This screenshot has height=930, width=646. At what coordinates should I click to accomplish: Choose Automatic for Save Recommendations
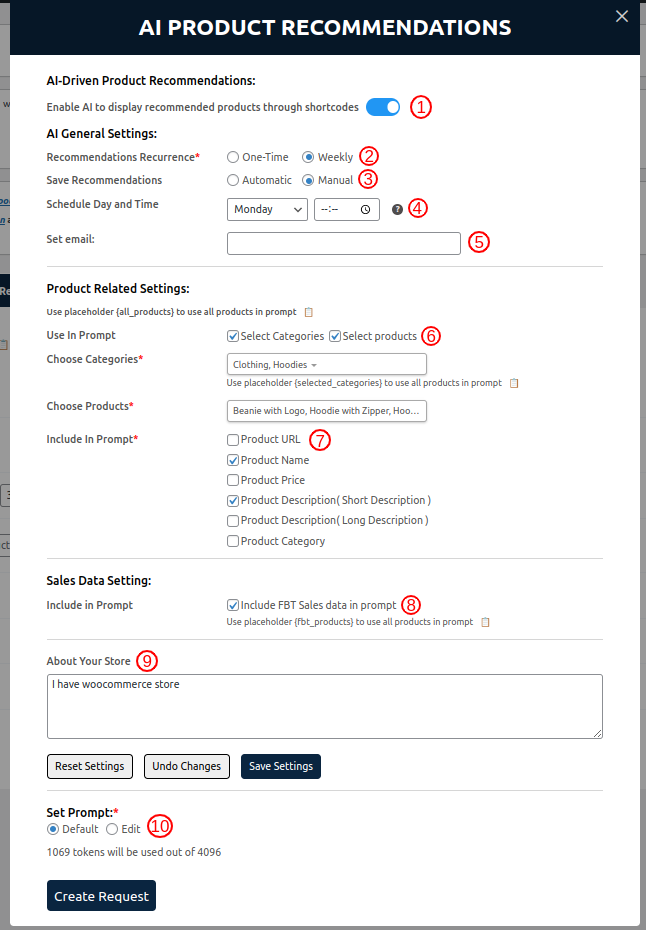point(233,181)
